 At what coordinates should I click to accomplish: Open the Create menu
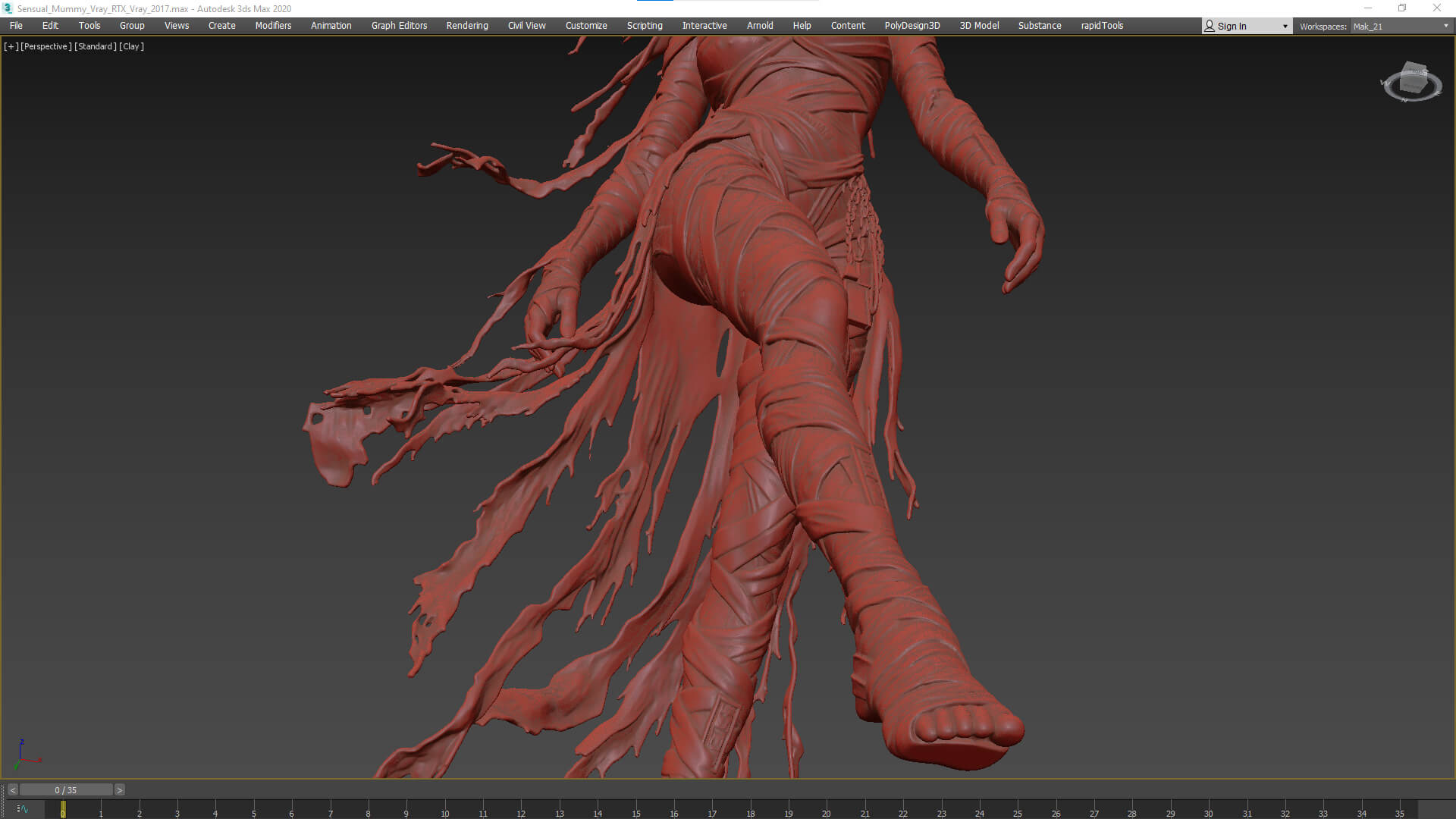tap(222, 26)
